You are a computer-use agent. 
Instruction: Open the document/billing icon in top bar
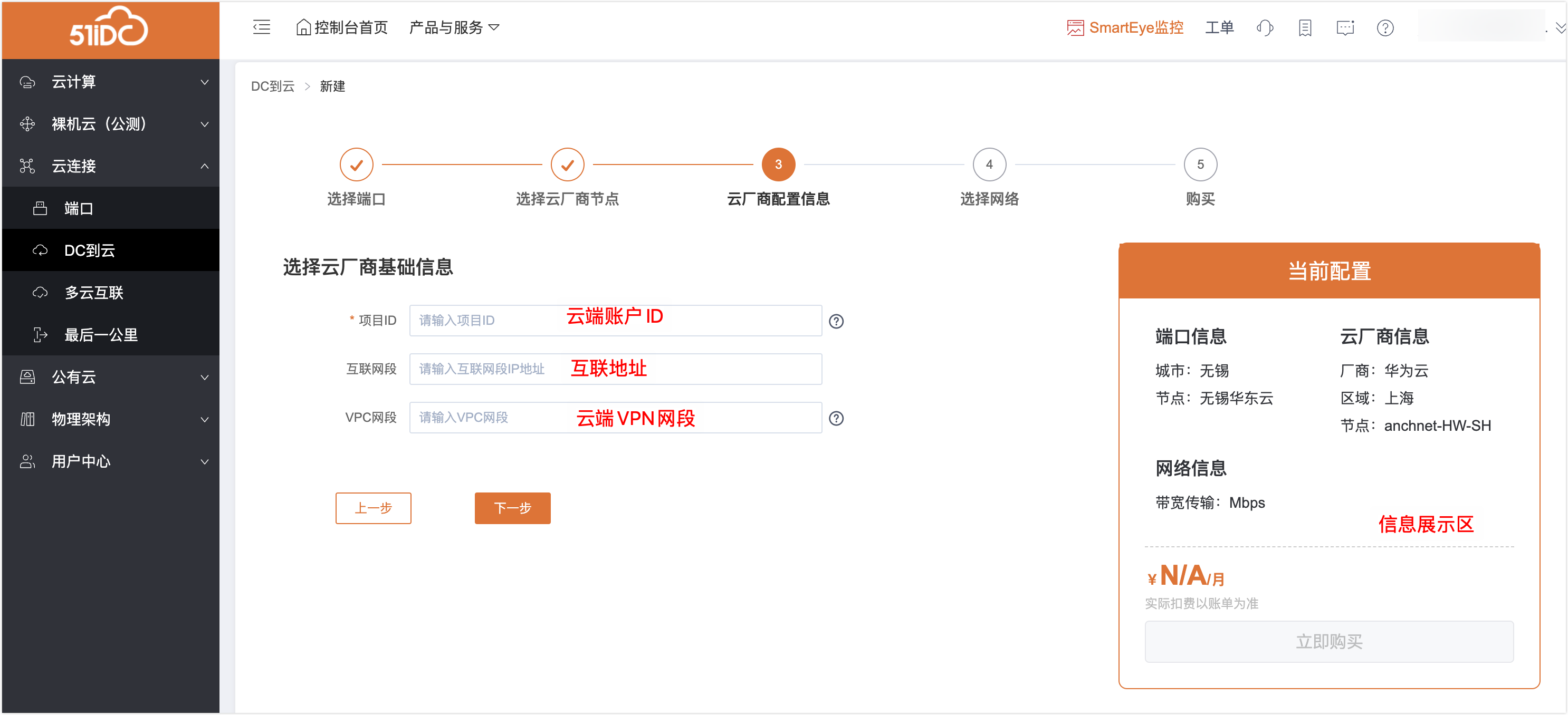1304,28
